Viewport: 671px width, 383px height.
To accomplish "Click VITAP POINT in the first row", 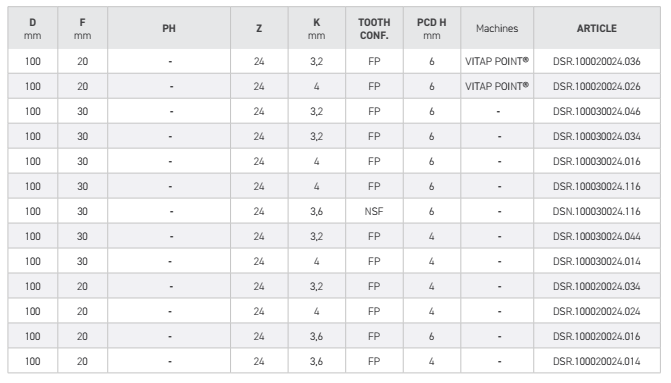I will tap(497, 61).
